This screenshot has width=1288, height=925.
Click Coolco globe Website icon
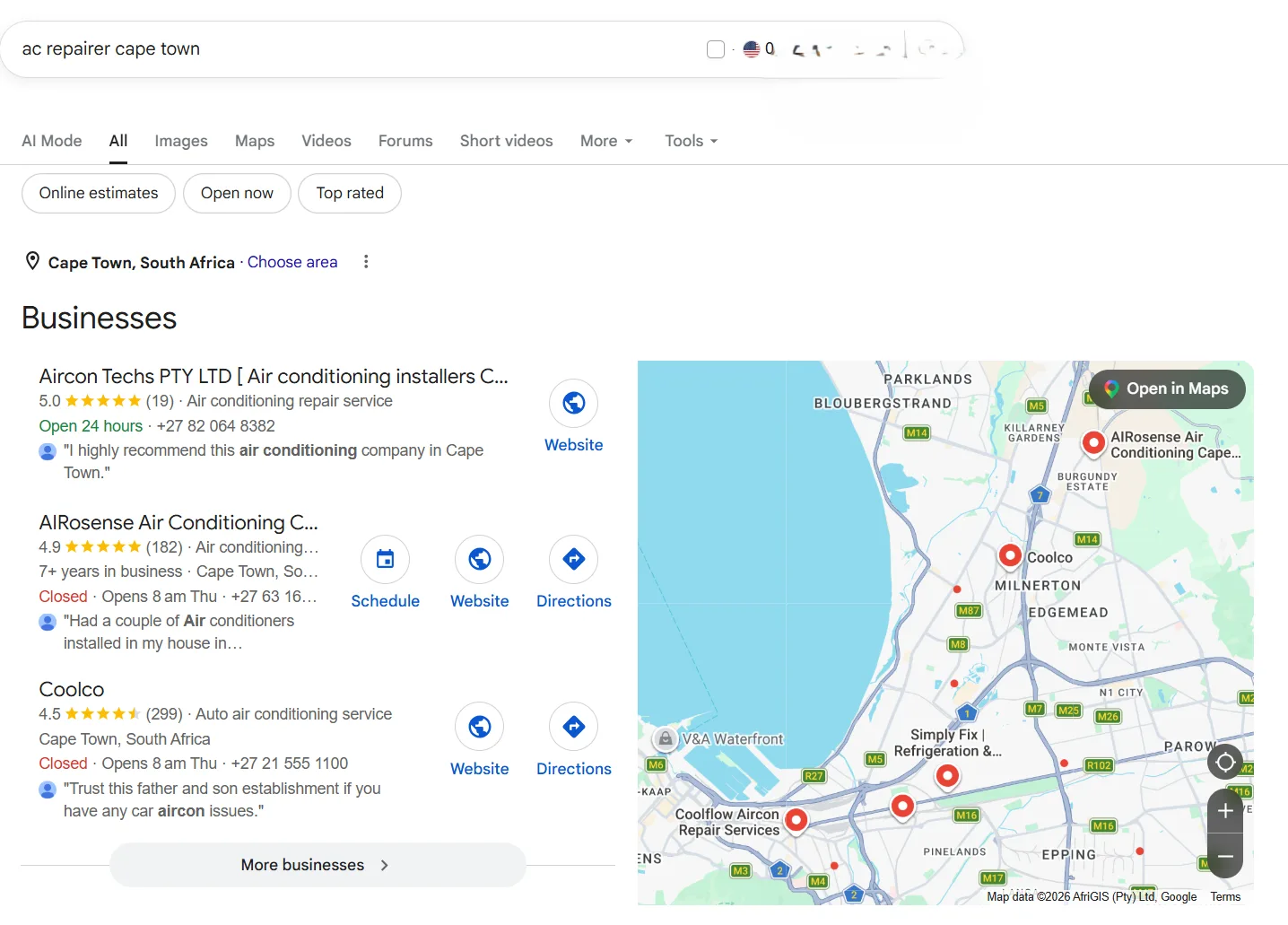click(x=480, y=727)
